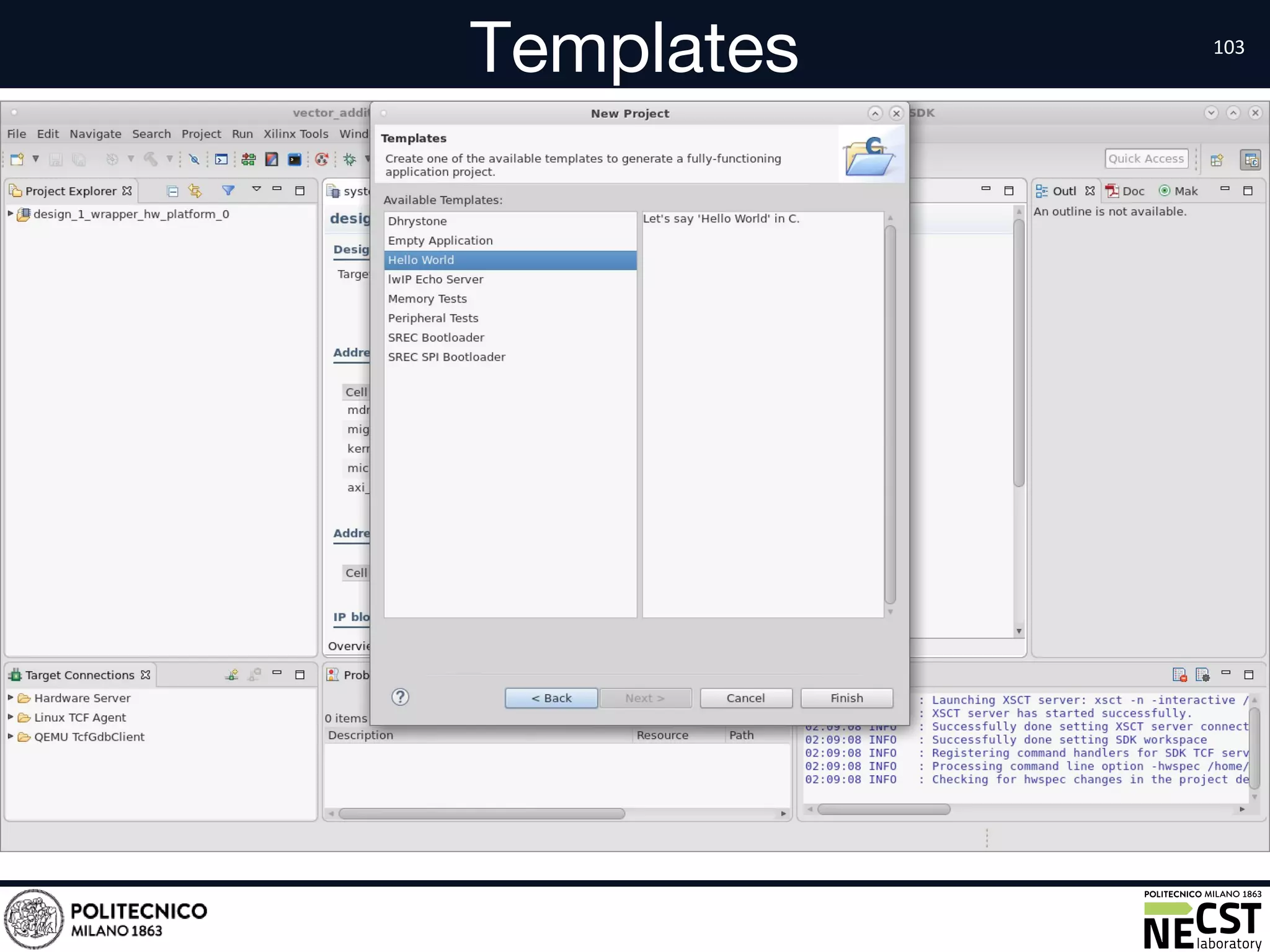This screenshot has height=952, width=1270.
Task: Switch to the Doc tab
Action: pyautogui.click(x=1126, y=191)
